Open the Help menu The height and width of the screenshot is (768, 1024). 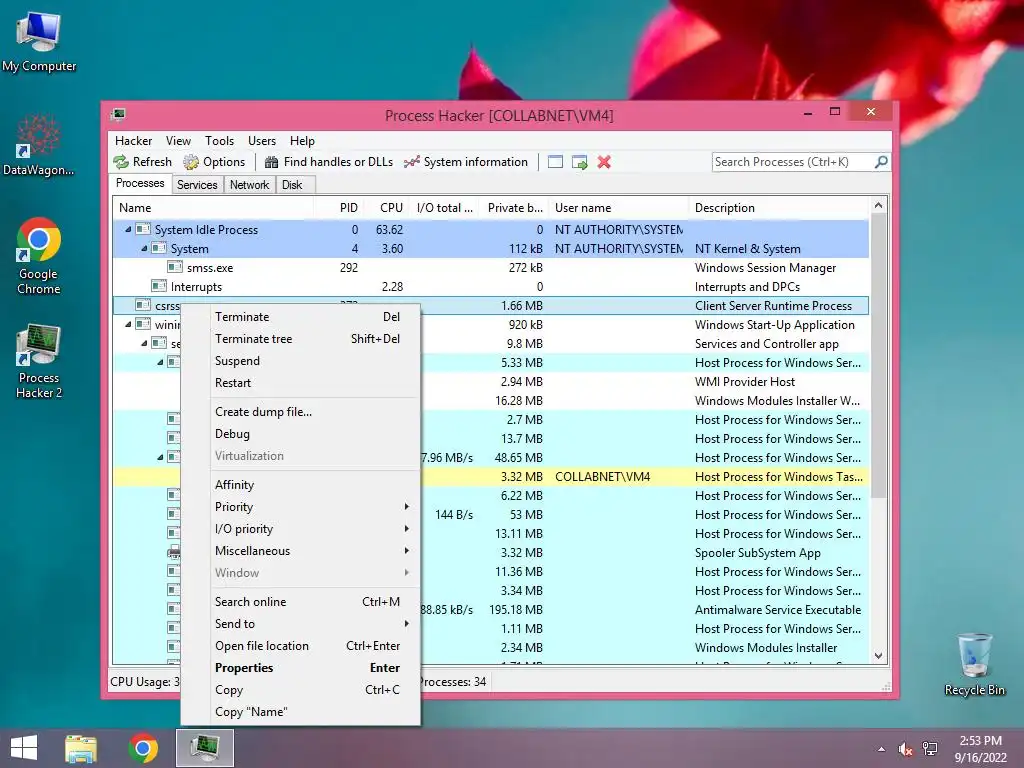302,140
